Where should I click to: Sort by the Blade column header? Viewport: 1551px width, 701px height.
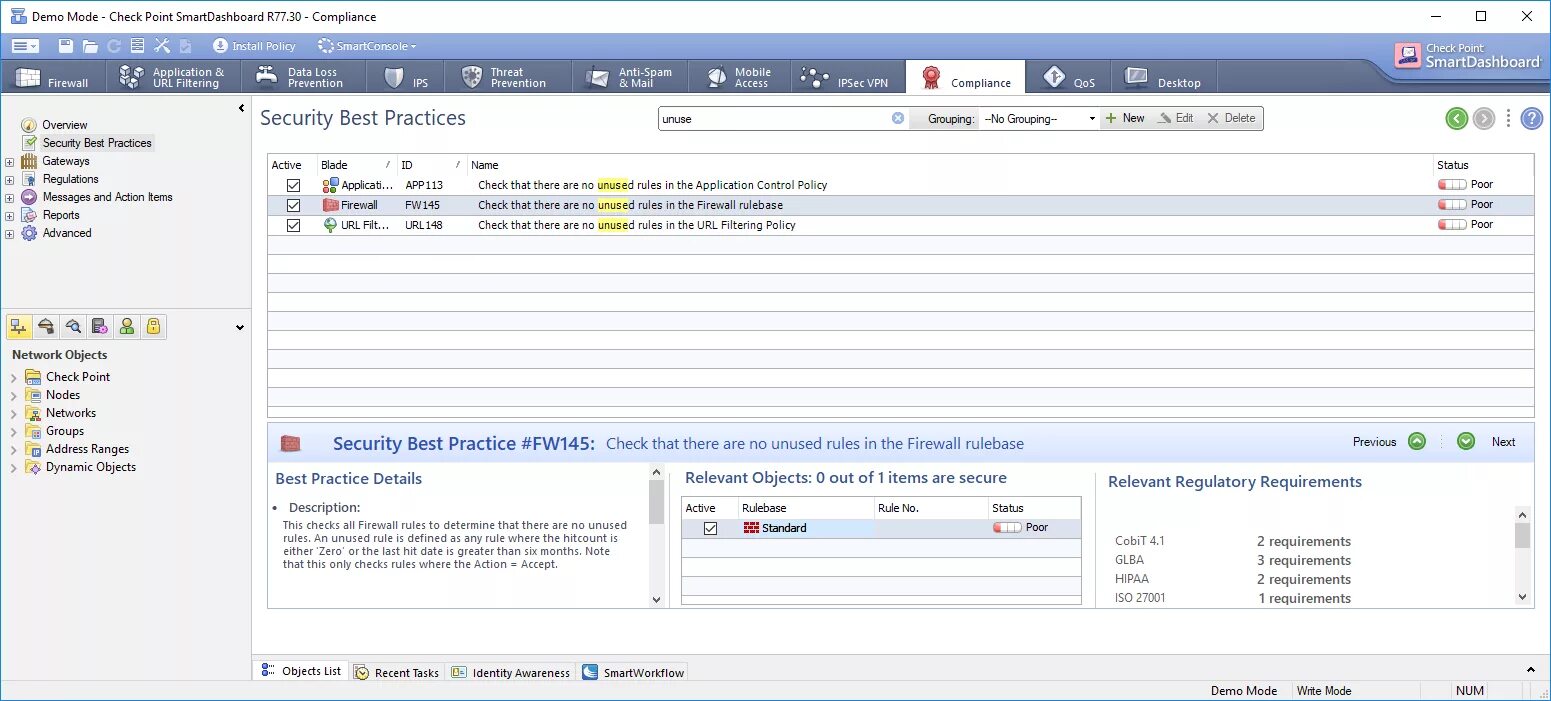coord(356,165)
